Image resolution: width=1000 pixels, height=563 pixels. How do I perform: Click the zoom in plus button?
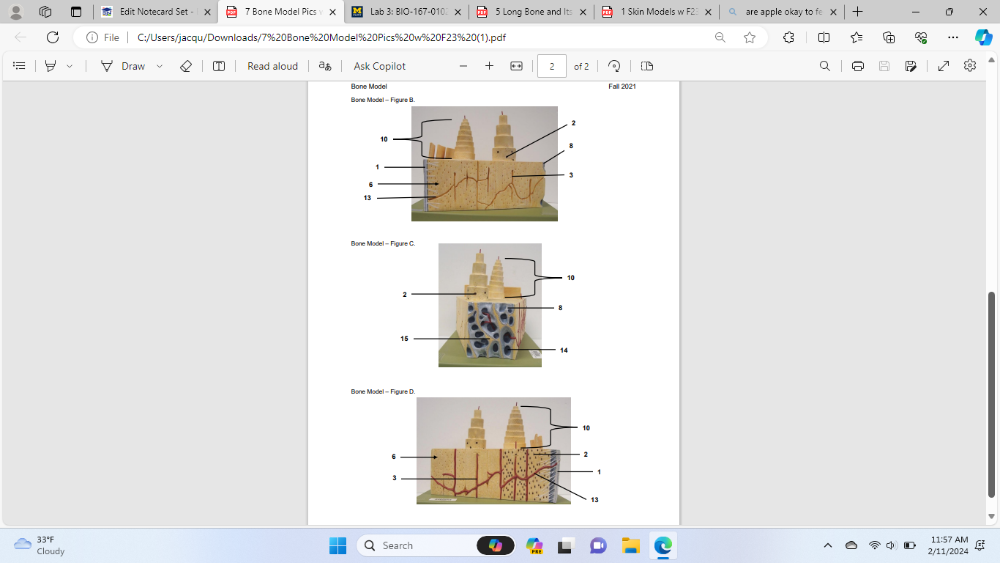point(489,66)
